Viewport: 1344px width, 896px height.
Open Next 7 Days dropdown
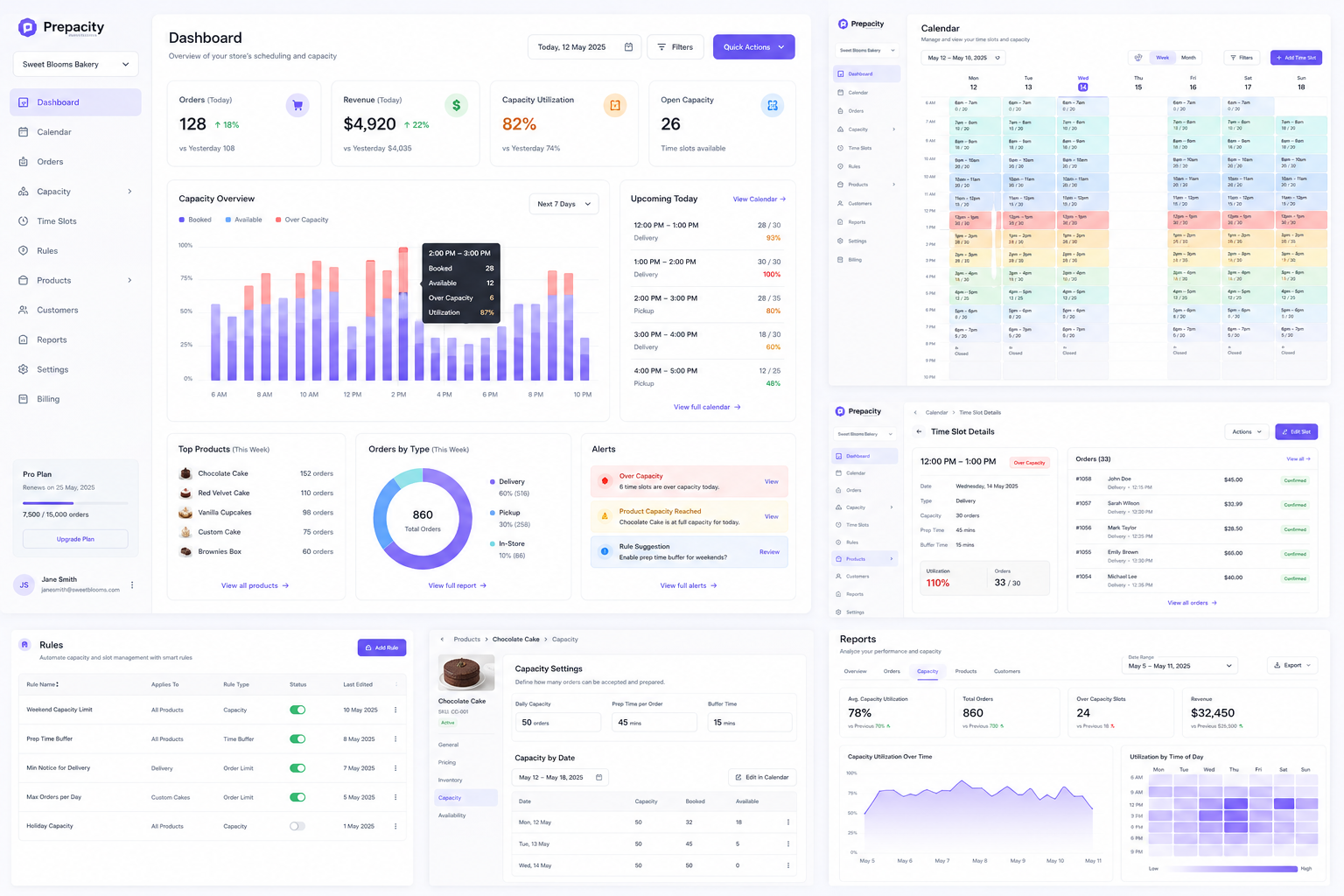click(564, 204)
